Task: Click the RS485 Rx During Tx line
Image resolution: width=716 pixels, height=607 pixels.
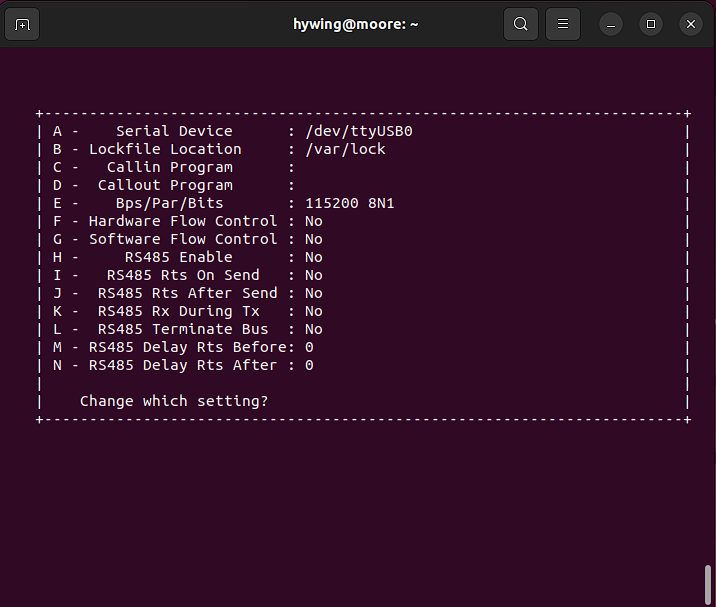Action: tap(178, 311)
